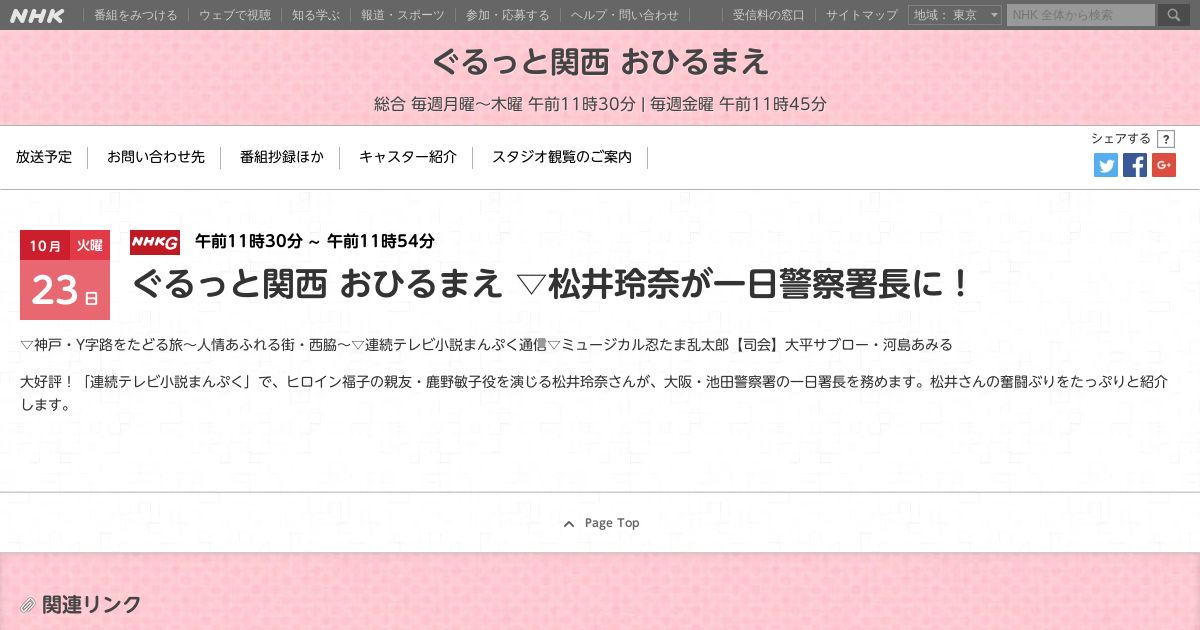This screenshot has height=630, width=1200.
Task: Go to 受信料の窓口 link
Action: coord(768,15)
